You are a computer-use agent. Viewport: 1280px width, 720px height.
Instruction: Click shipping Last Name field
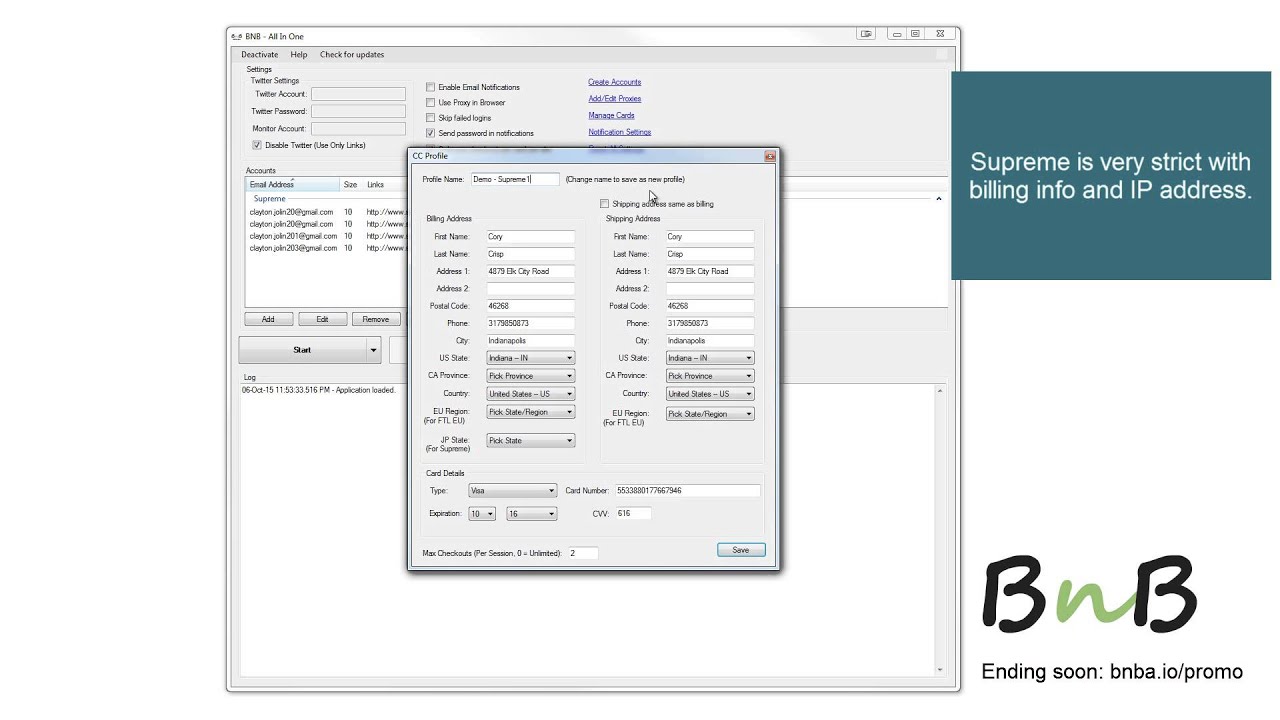pyautogui.click(x=710, y=254)
